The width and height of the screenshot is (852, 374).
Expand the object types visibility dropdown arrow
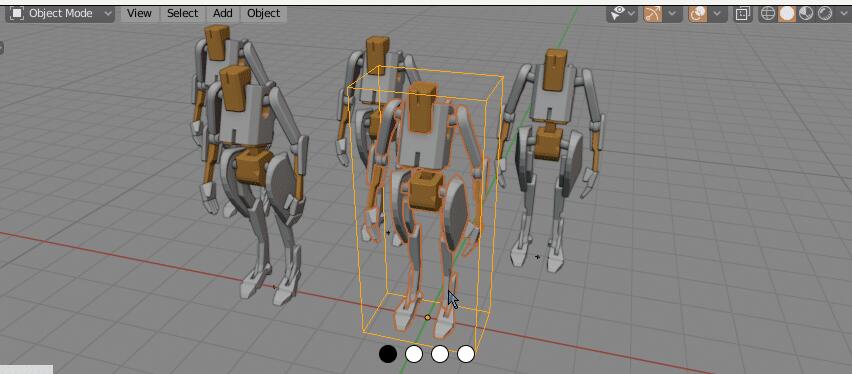coord(632,14)
